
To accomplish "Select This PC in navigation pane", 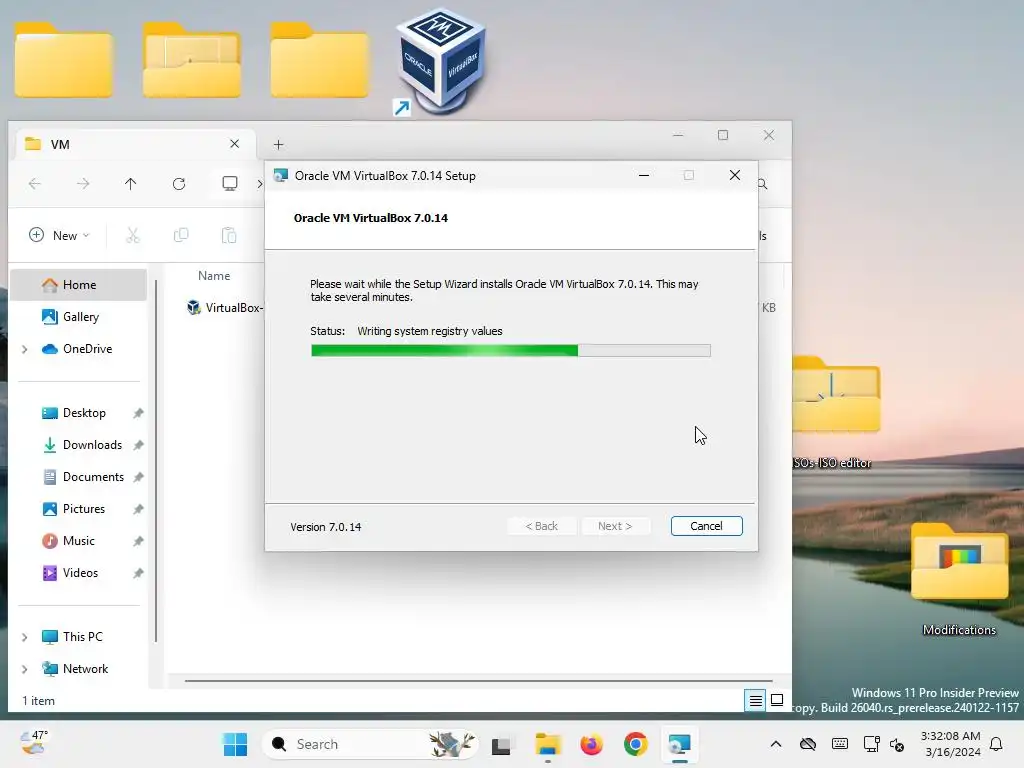I will pos(81,637).
